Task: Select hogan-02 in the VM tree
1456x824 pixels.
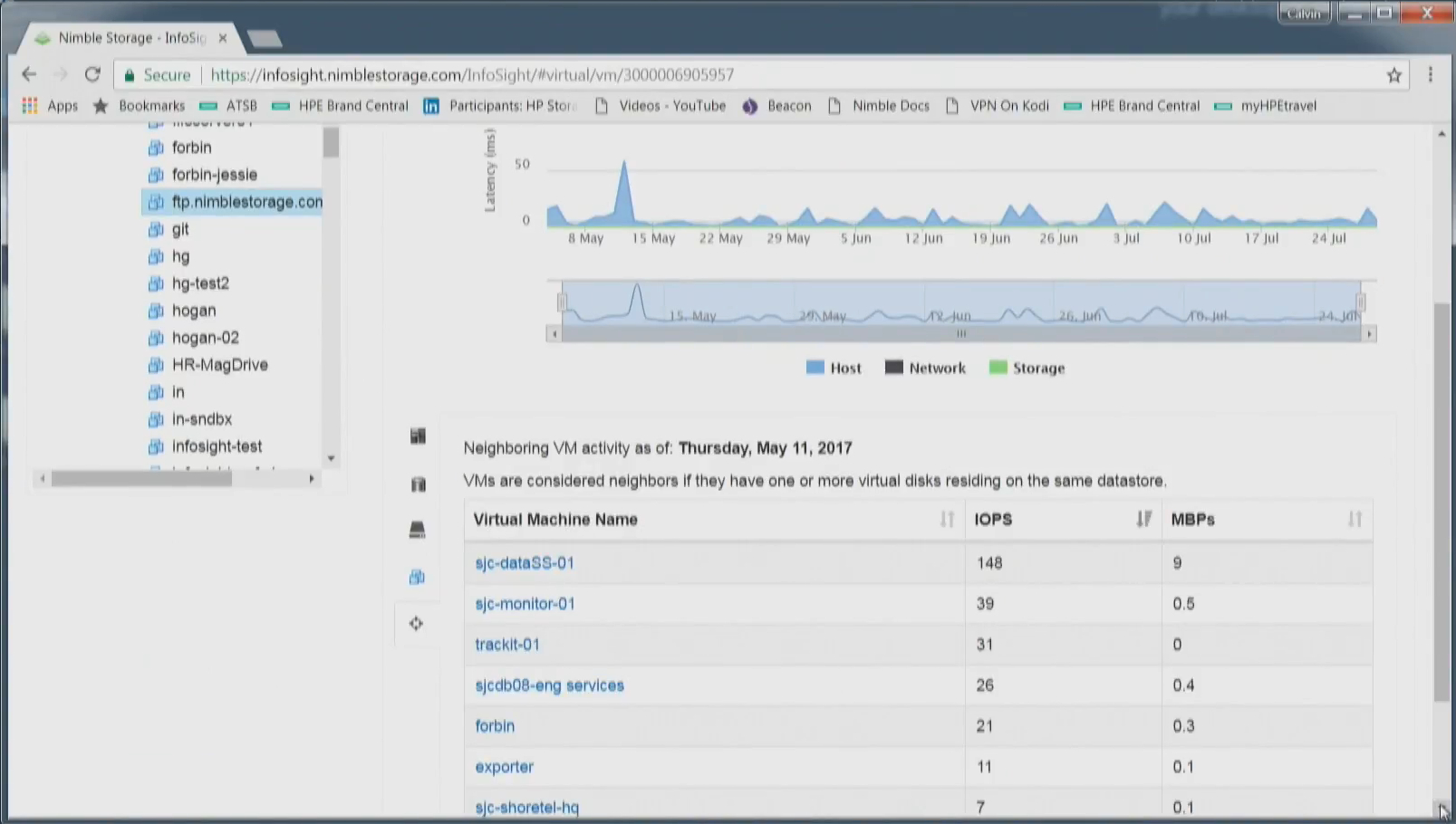Action: (206, 338)
